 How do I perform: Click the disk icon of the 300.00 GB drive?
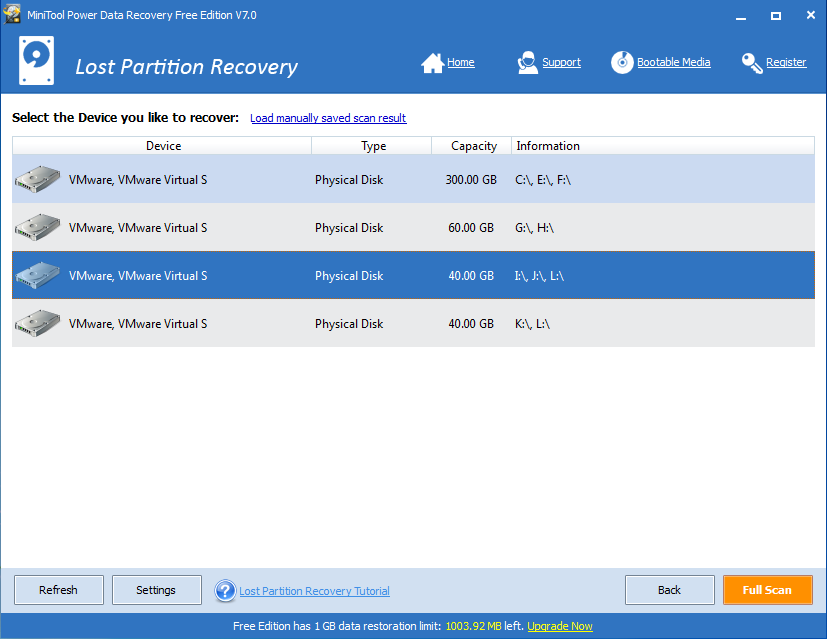(36, 179)
